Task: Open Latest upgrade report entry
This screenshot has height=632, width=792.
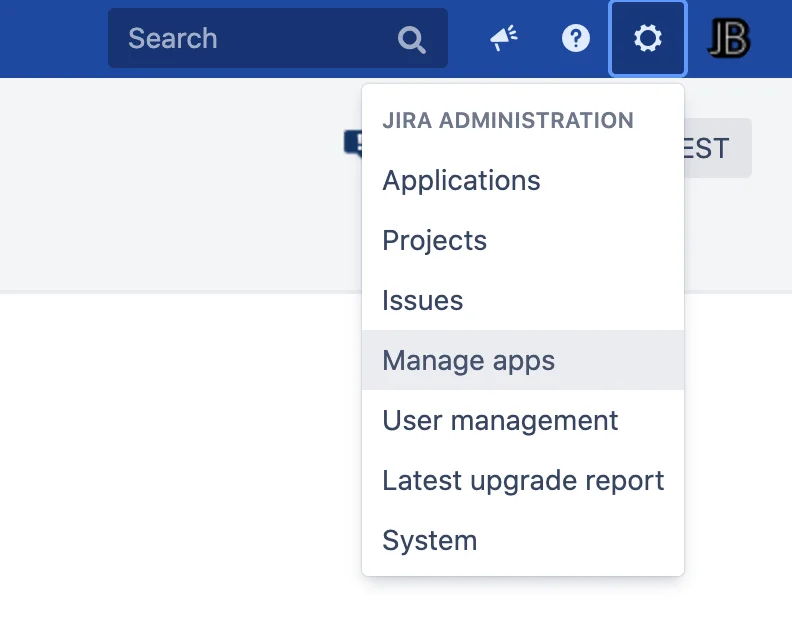Action: point(523,480)
